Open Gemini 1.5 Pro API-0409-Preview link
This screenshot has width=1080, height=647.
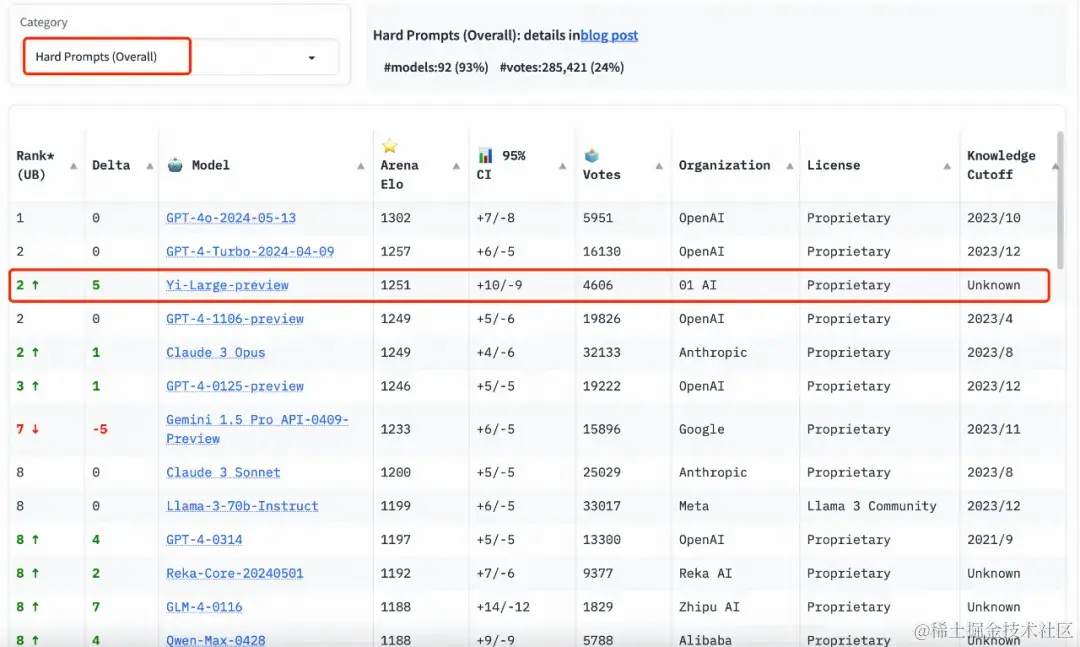pyautogui.click(x=257, y=429)
